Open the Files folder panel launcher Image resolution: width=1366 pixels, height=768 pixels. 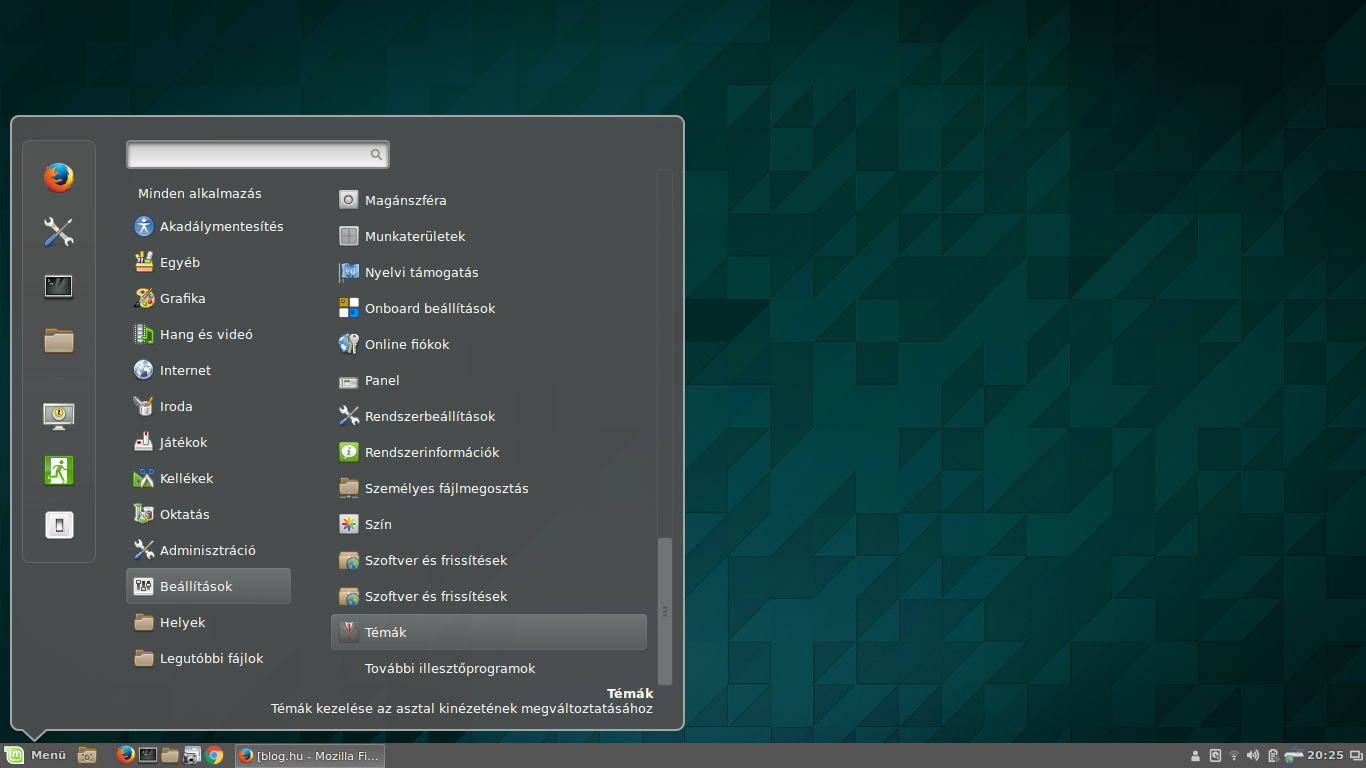[x=170, y=755]
